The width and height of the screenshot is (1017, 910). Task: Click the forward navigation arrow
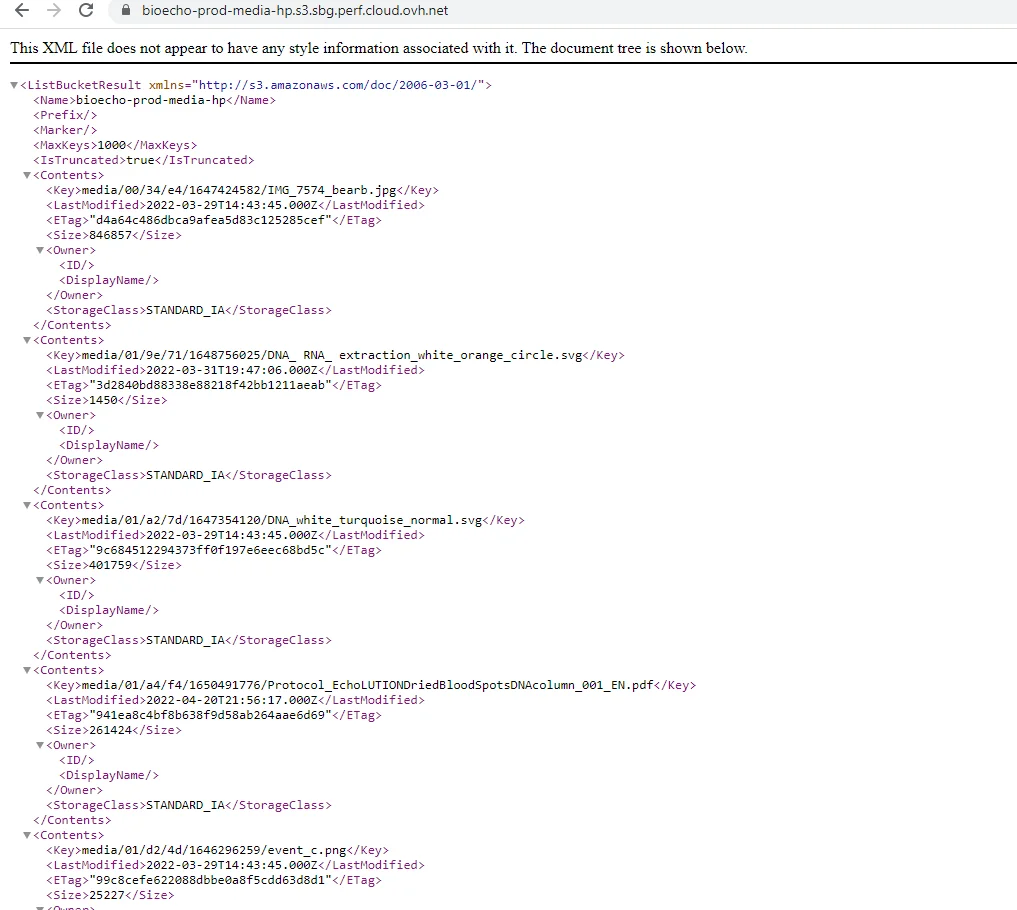pos(55,10)
